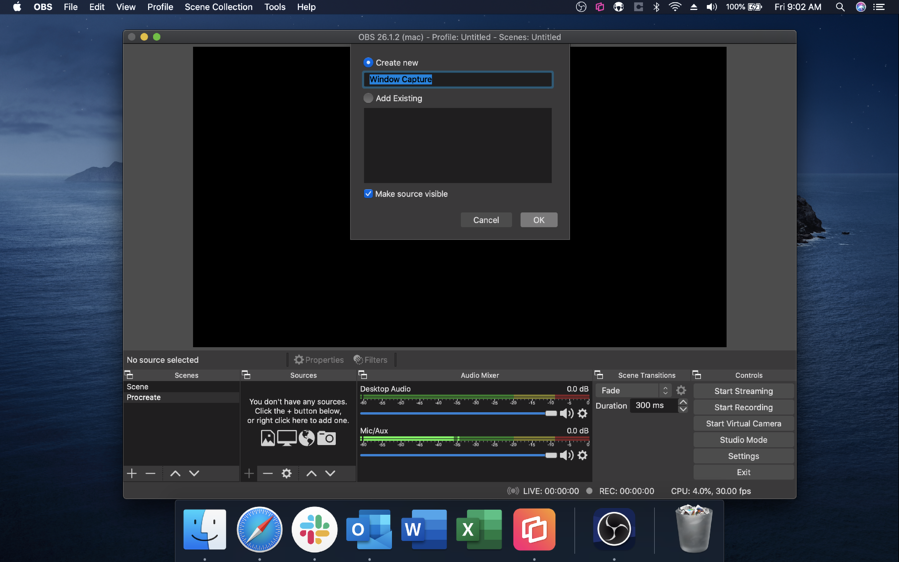Select the Add Existing radio button

368,98
